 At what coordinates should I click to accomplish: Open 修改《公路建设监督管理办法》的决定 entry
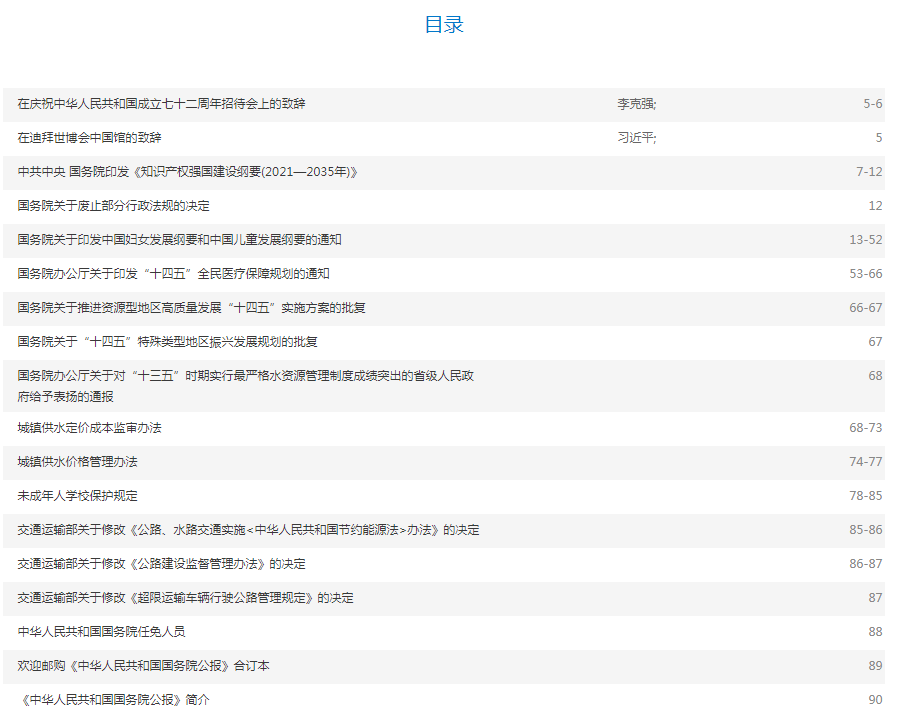[161, 564]
